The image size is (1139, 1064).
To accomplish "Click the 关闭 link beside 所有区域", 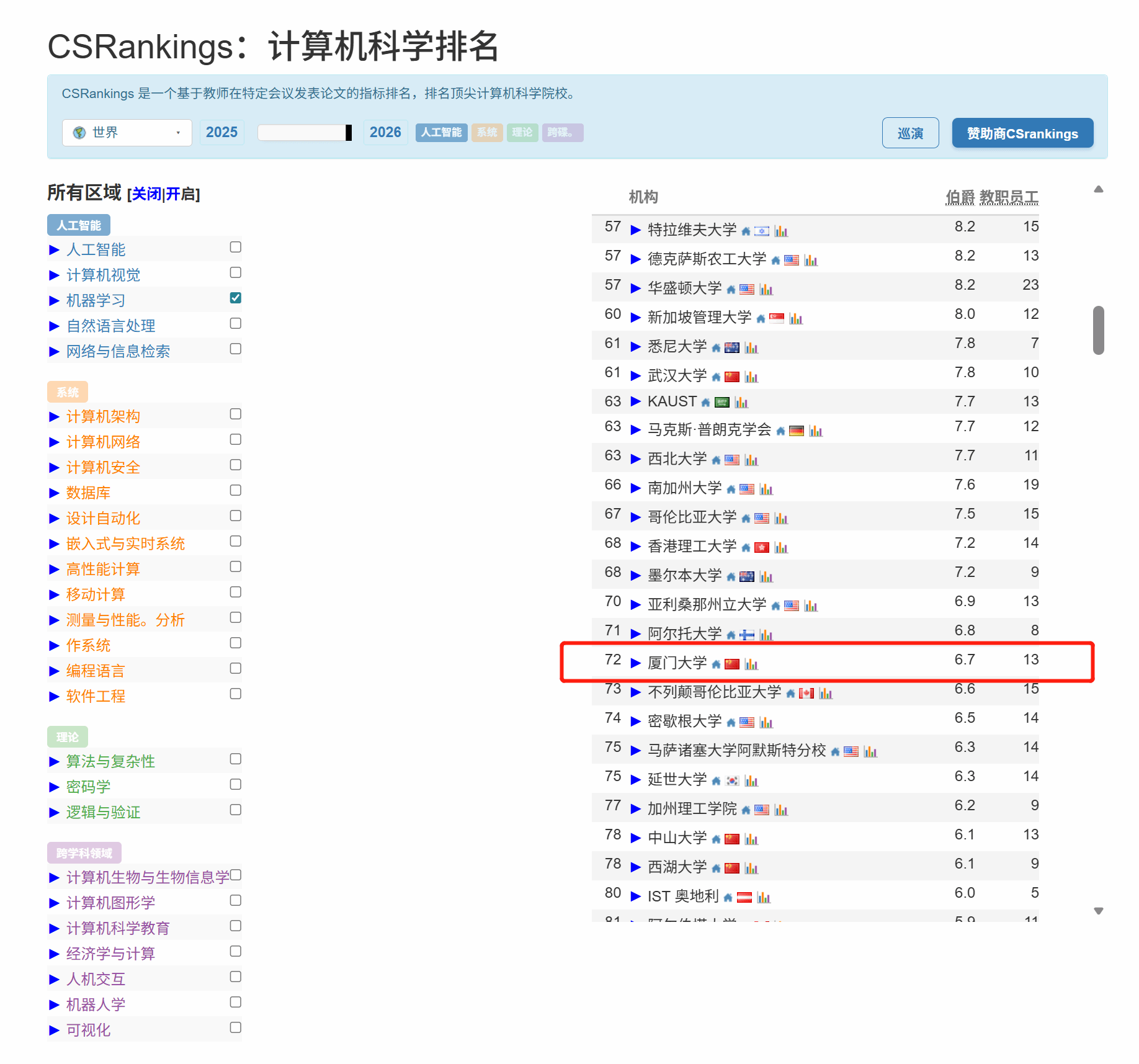I will (x=146, y=194).
